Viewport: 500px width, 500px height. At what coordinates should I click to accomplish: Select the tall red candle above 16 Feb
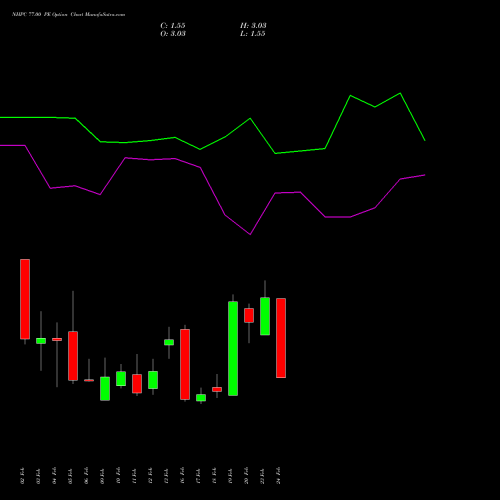tap(185, 364)
